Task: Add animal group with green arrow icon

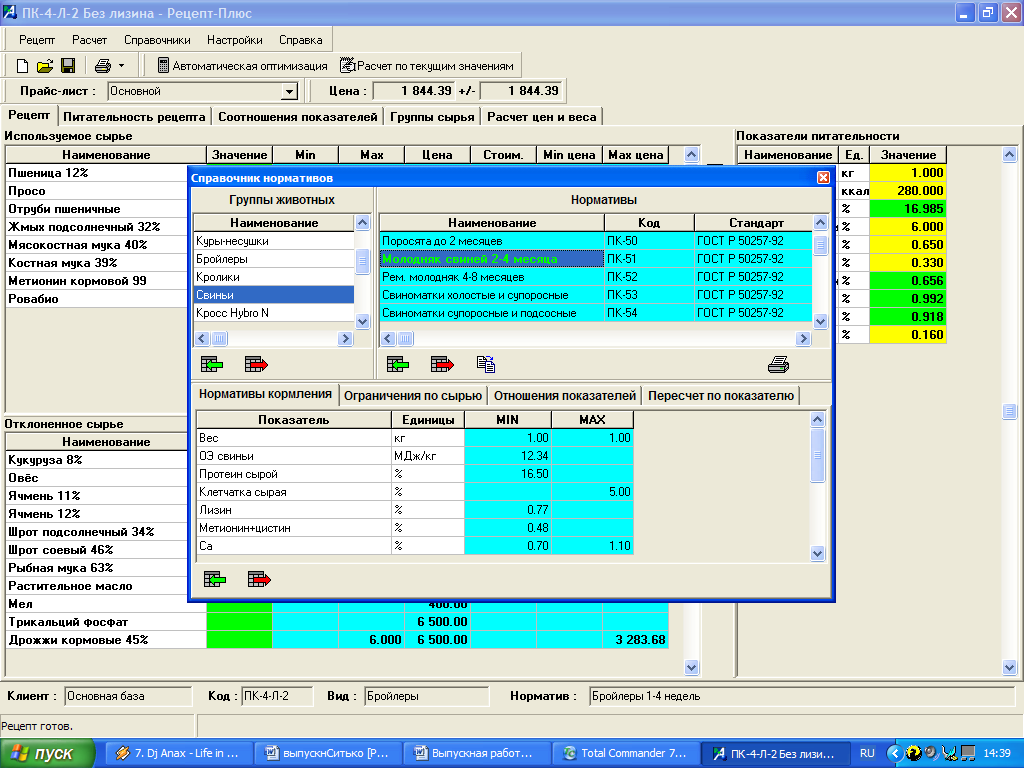Action: [x=211, y=364]
